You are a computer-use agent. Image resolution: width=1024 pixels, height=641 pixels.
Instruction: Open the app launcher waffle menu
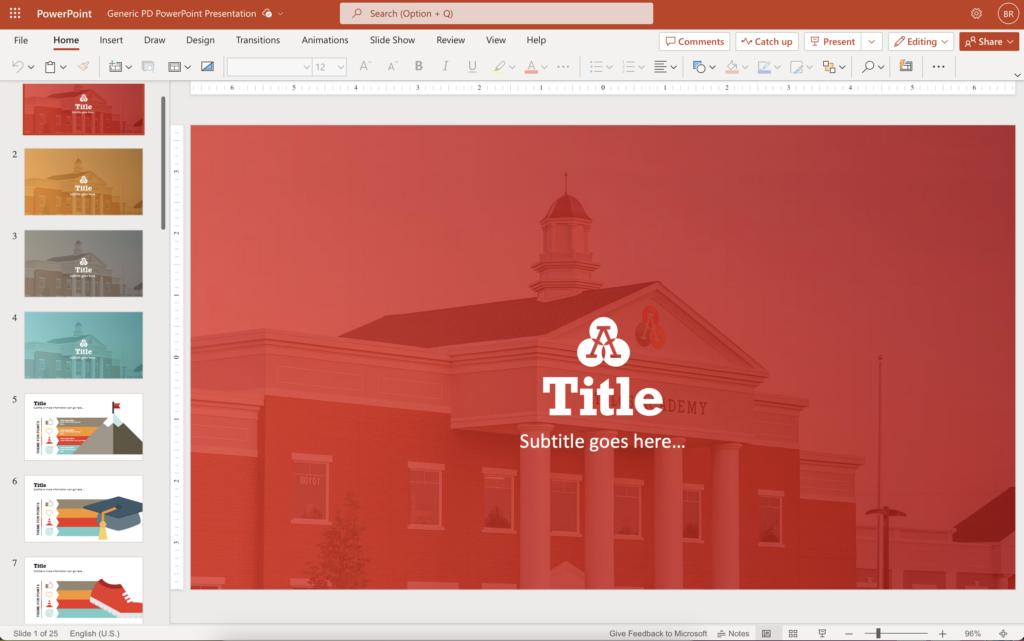[15, 13]
